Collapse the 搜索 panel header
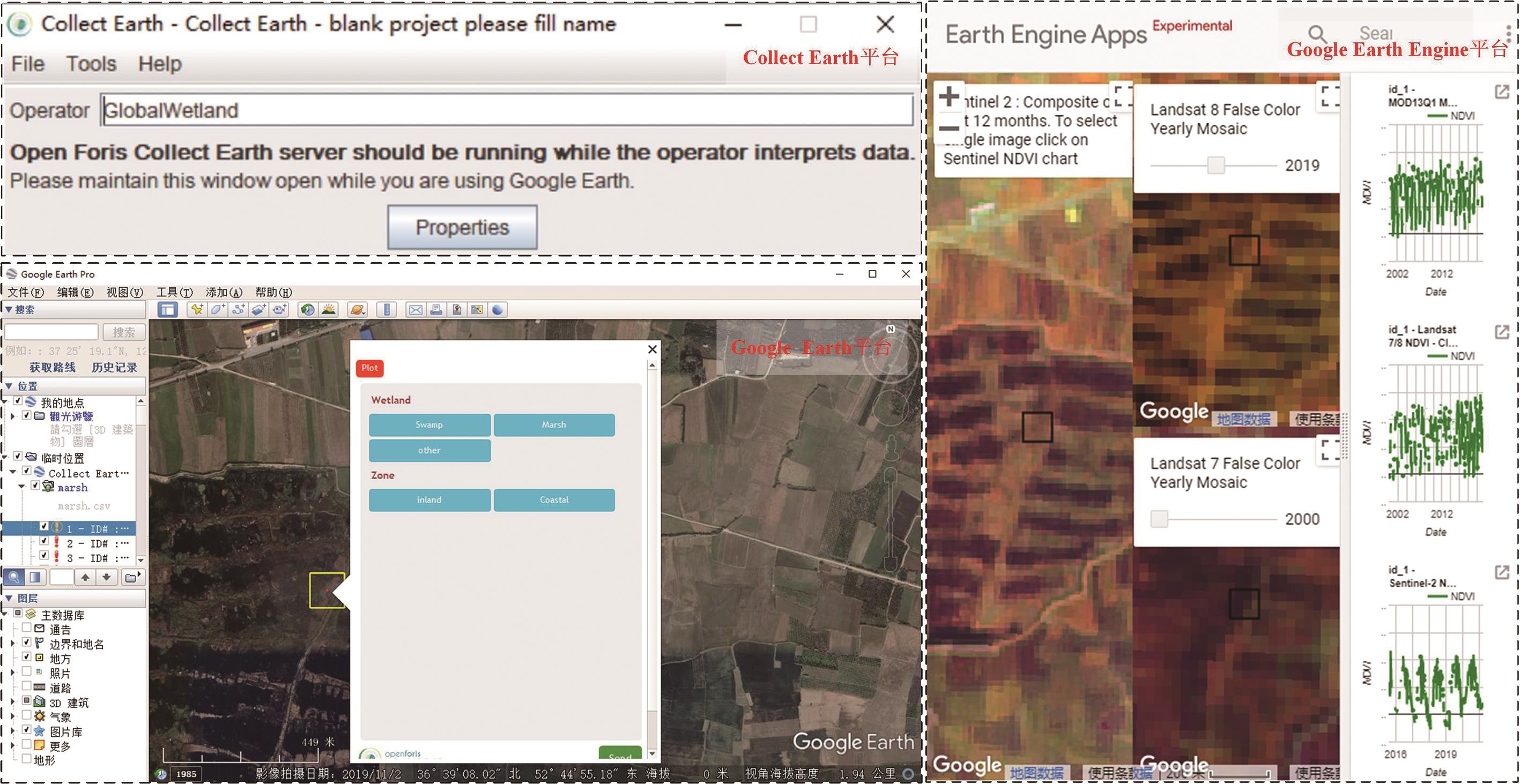Image resolution: width=1520 pixels, height=784 pixels. pyautogui.click(x=74, y=310)
